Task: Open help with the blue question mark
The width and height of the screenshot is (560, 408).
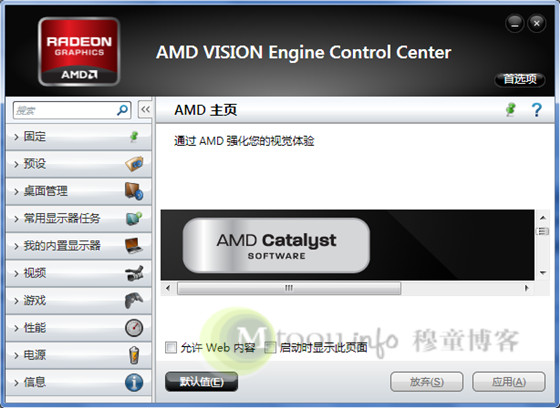Action: pos(536,110)
